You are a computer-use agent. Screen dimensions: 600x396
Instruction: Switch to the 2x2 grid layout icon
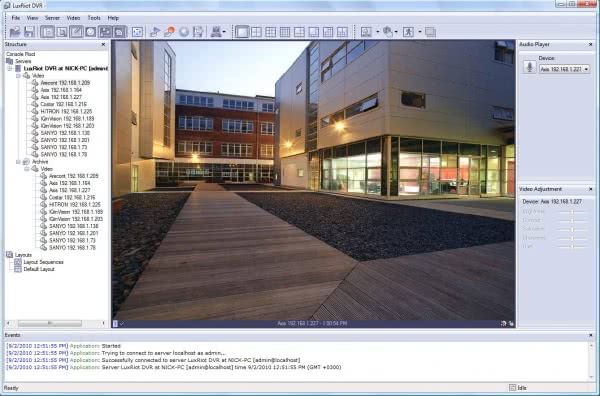[x=256, y=32]
